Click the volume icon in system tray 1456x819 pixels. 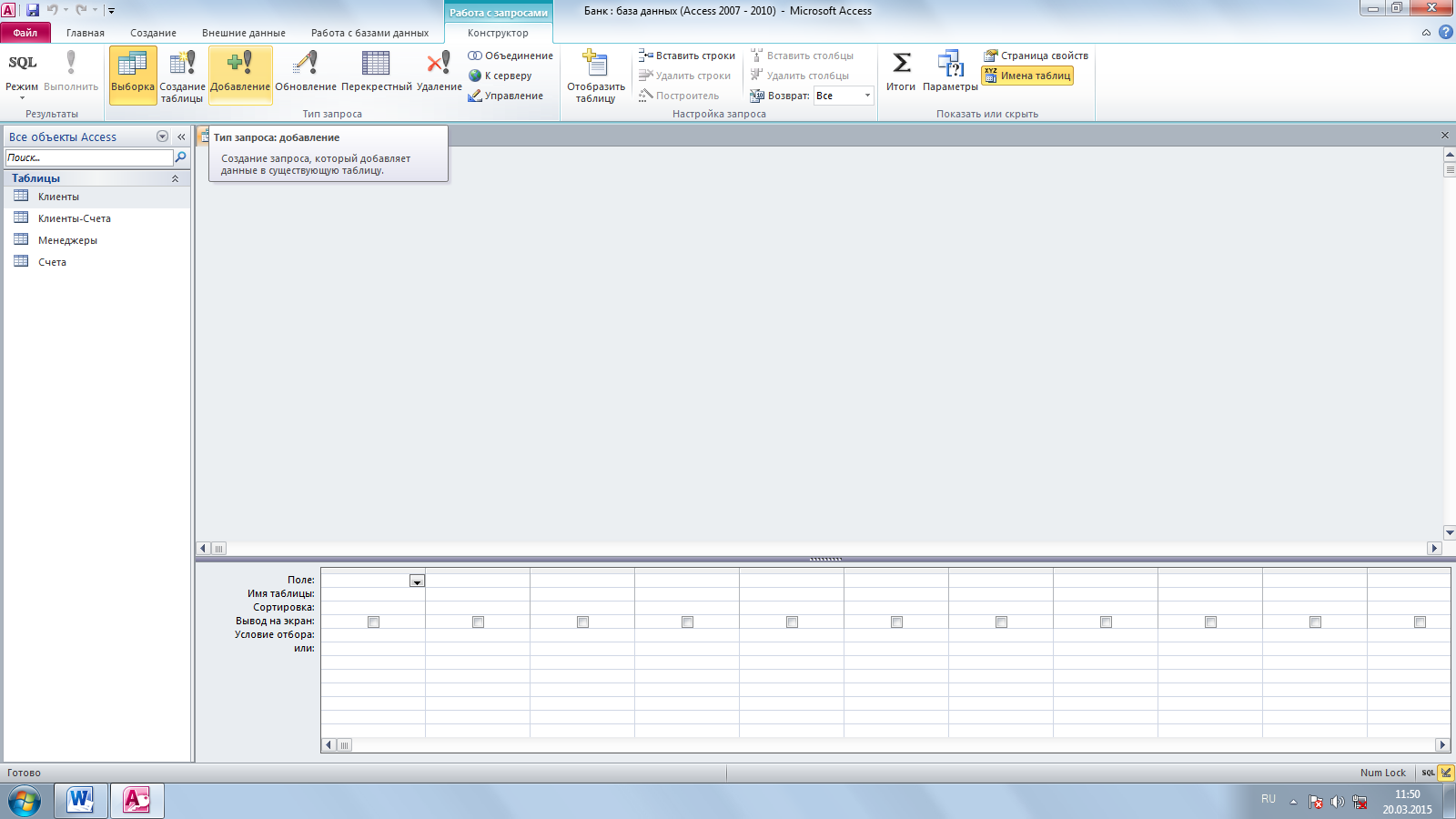1337,802
